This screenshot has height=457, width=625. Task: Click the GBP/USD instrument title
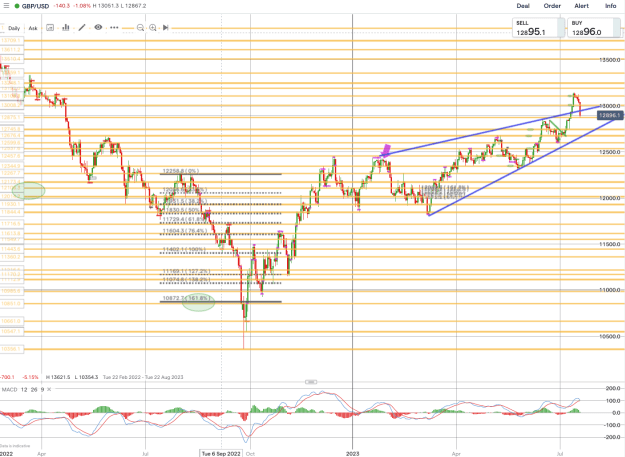[35, 6]
